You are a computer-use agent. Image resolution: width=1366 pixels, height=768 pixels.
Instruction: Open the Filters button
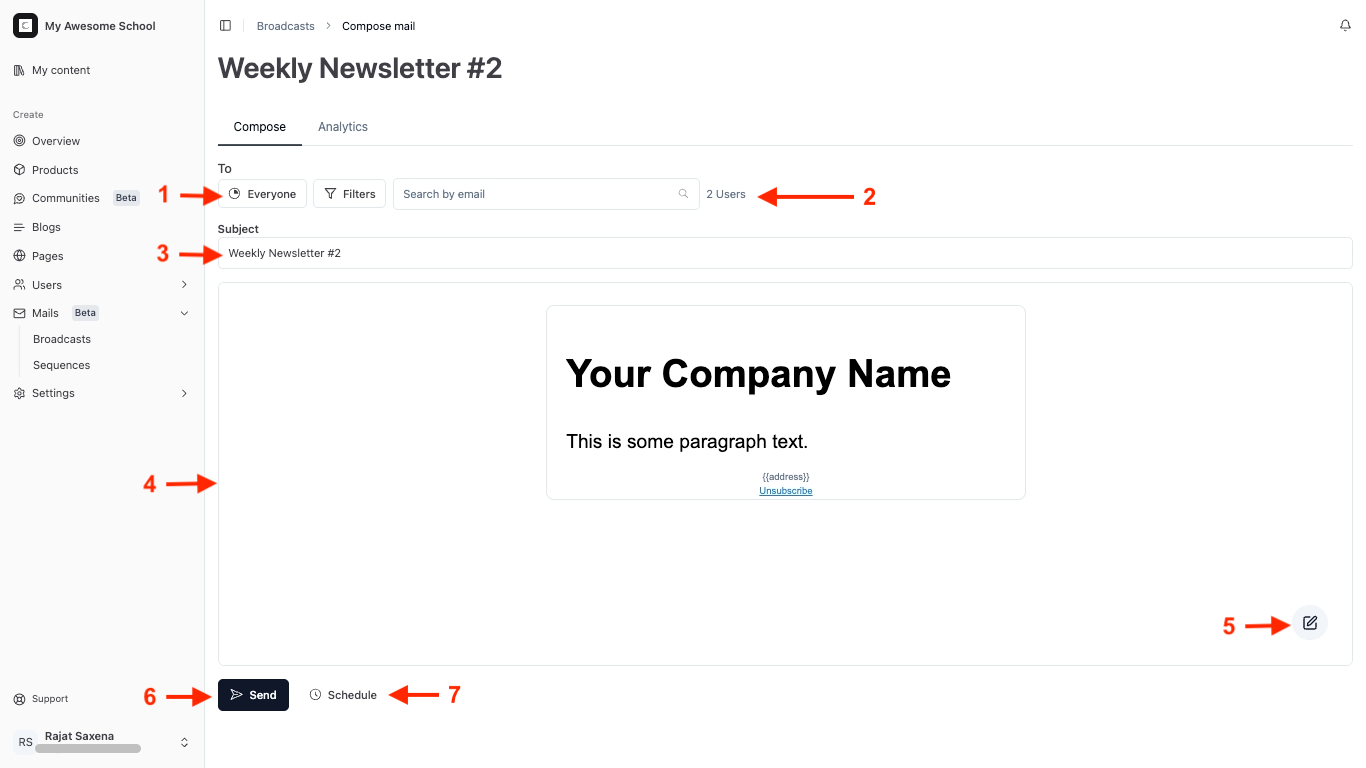(x=350, y=194)
